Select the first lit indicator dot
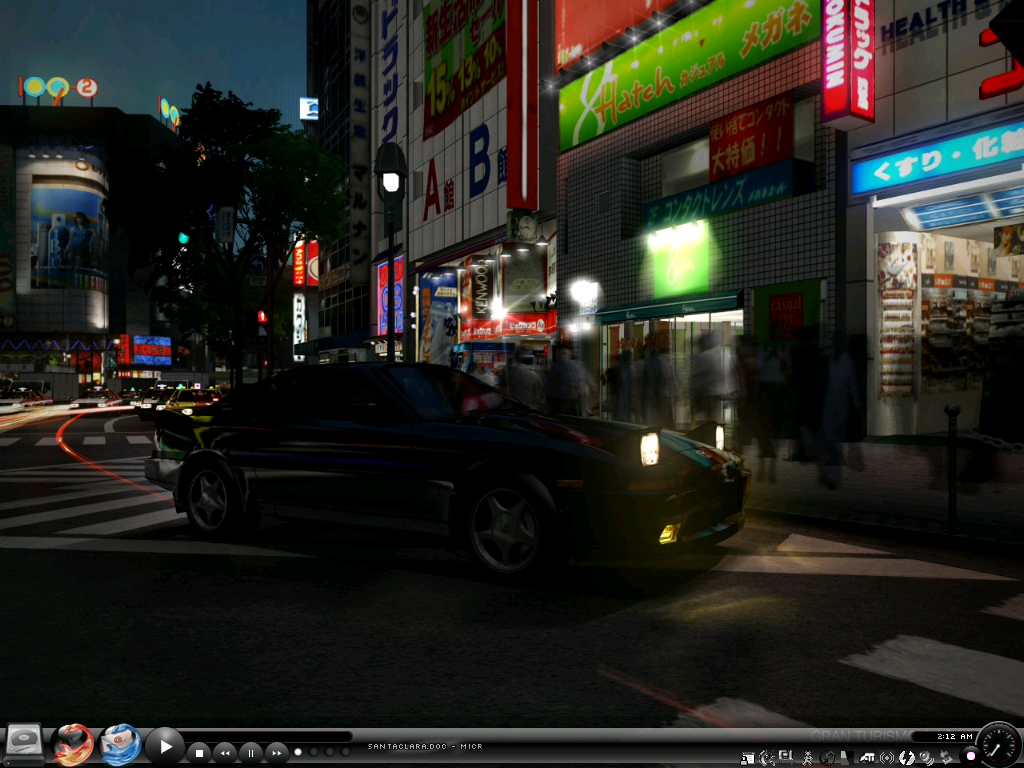 tap(298, 752)
